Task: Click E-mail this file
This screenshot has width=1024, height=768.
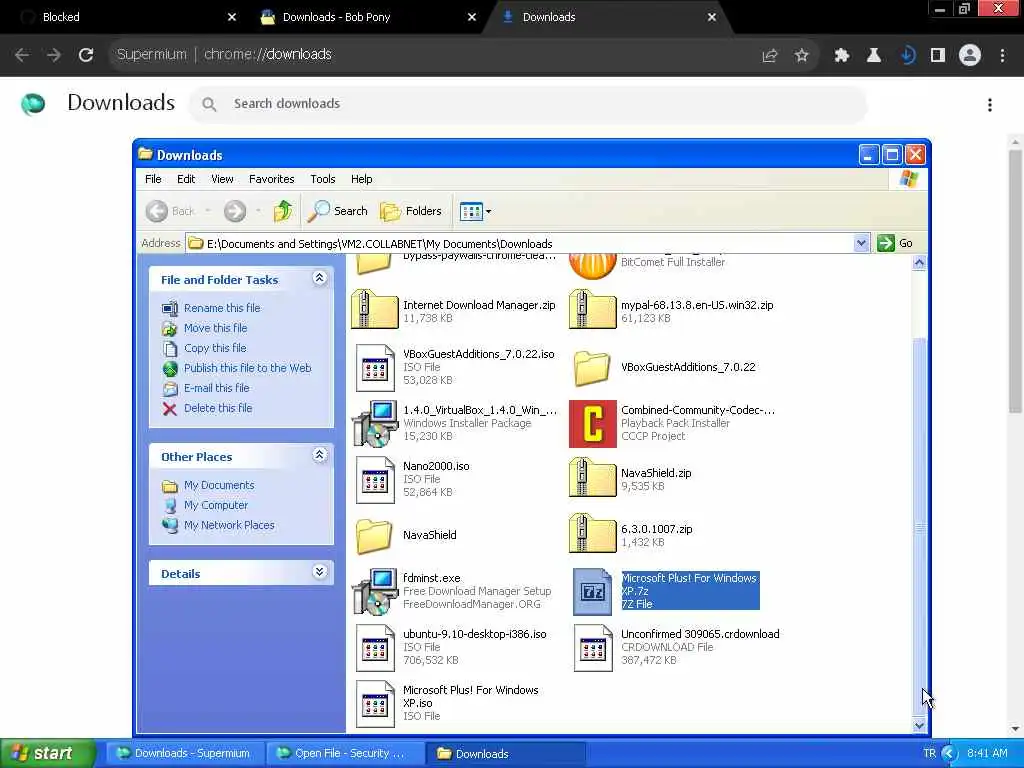Action: tap(216, 388)
